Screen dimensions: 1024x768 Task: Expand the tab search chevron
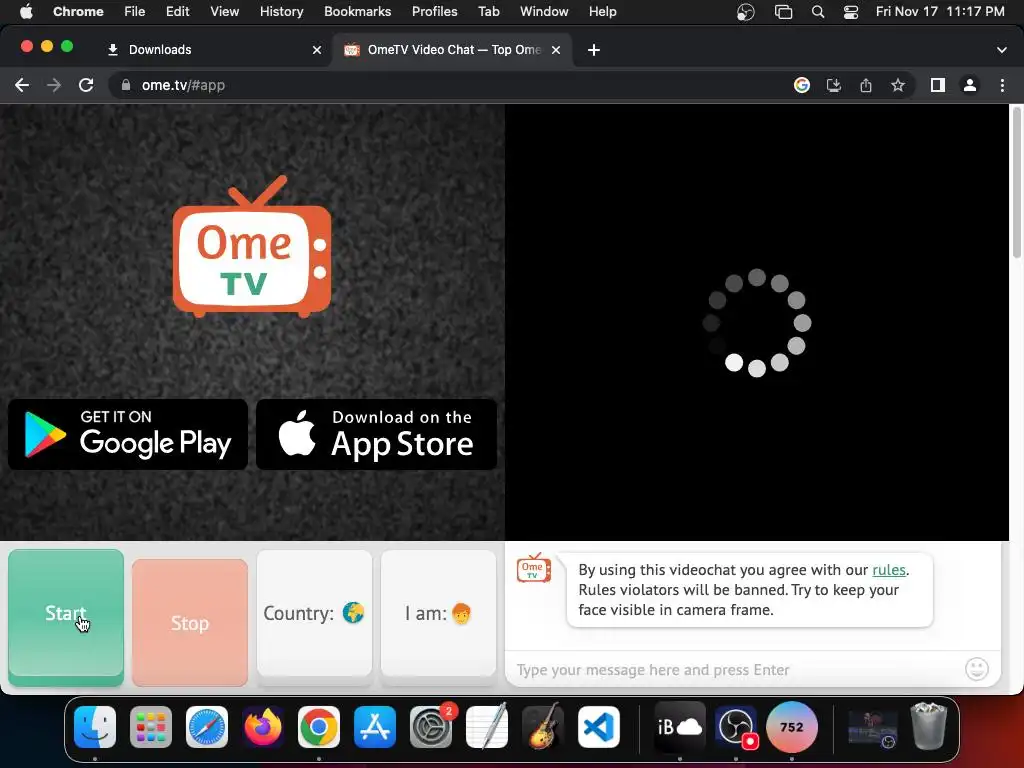(x=1001, y=50)
